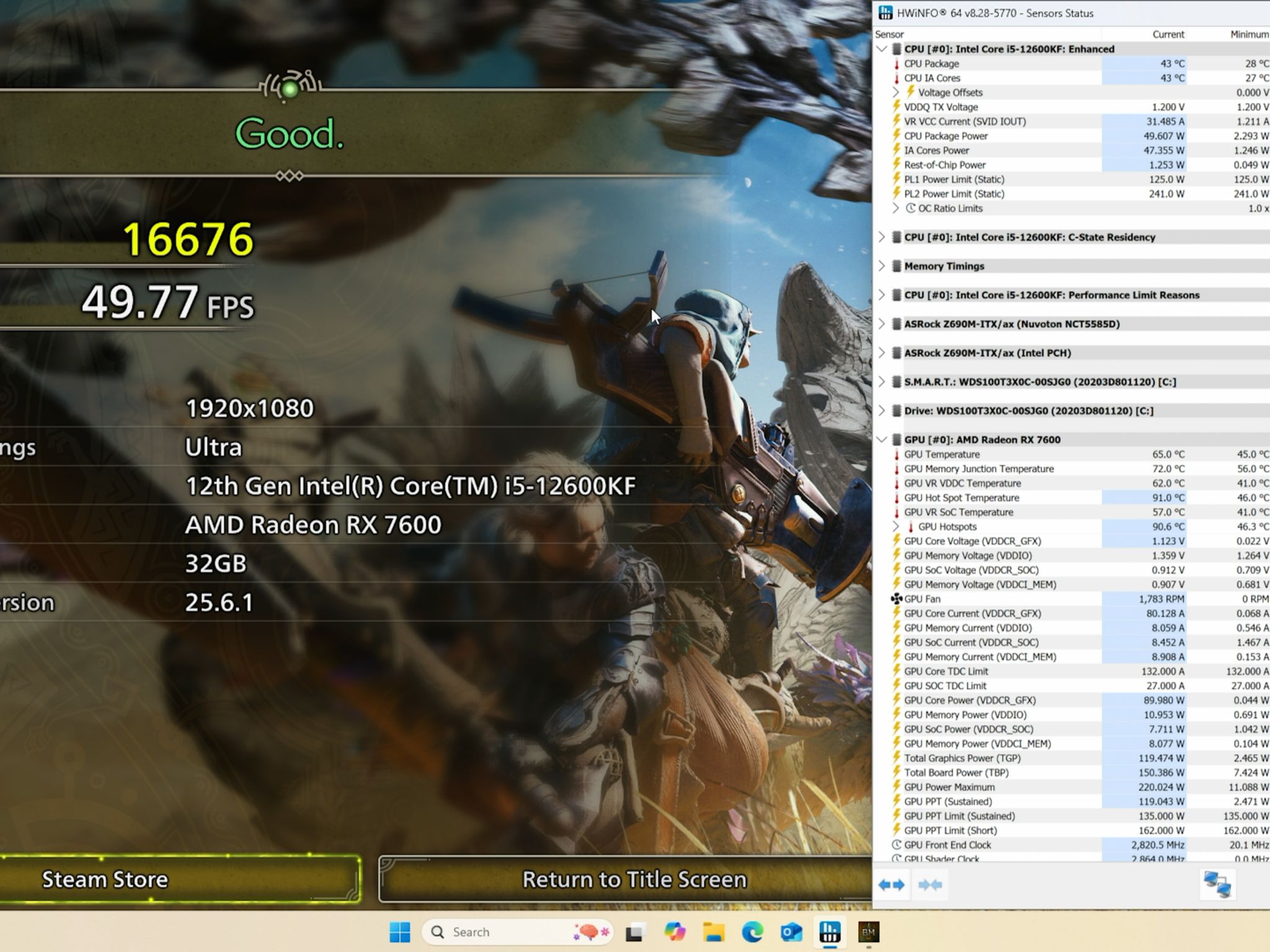
Task: Click HWiNFO blue left-right arrows icon
Action: (891, 885)
